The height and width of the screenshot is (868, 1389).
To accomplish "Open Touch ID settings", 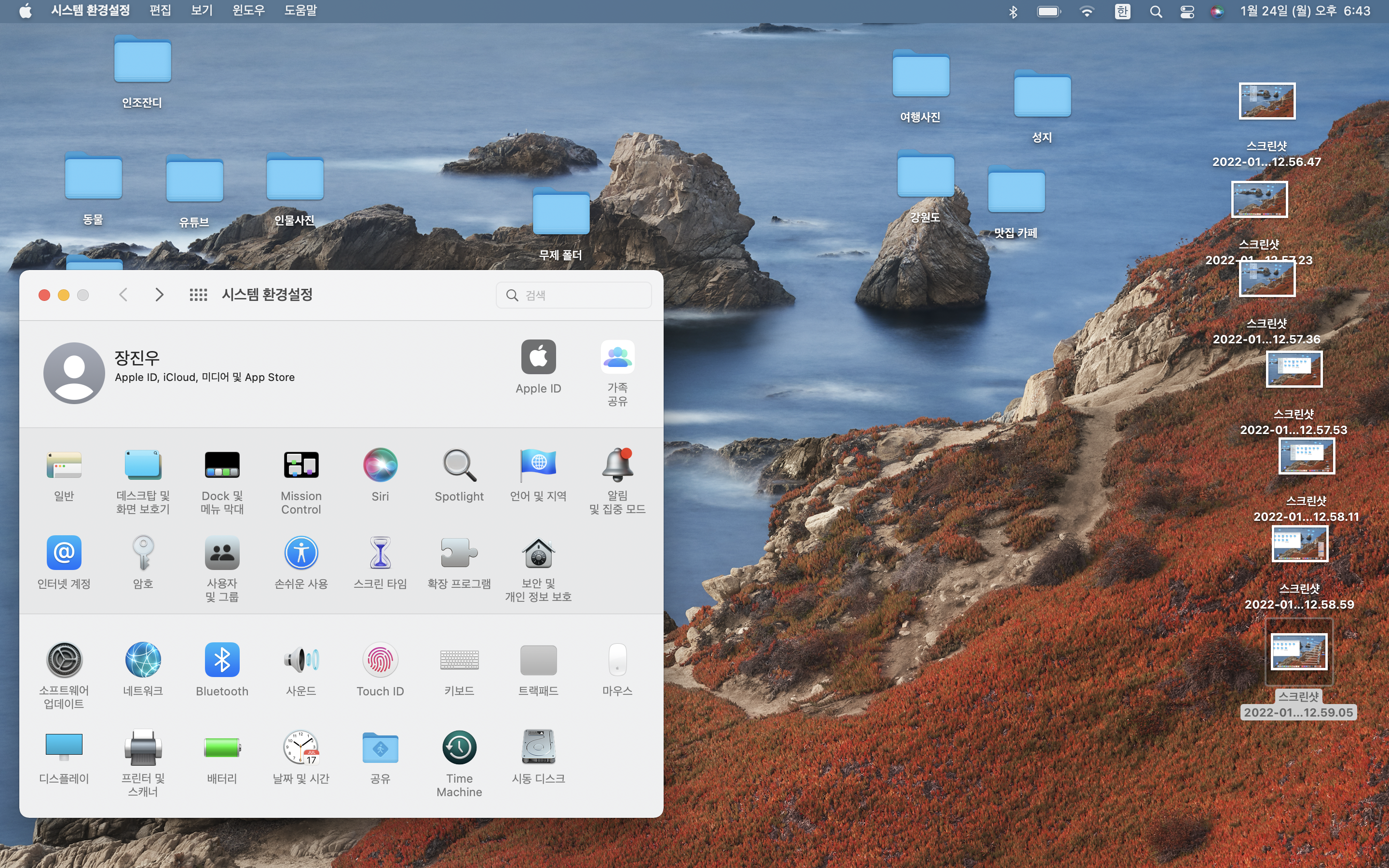I will point(380,660).
